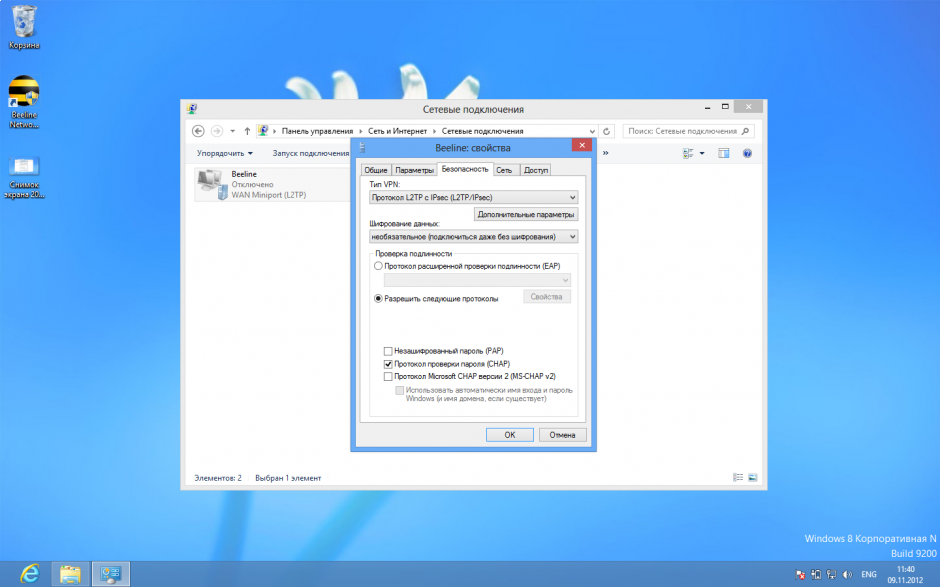Toggle the Протокол проверки пароля (CHAP) checkbox

coord(388,364)
